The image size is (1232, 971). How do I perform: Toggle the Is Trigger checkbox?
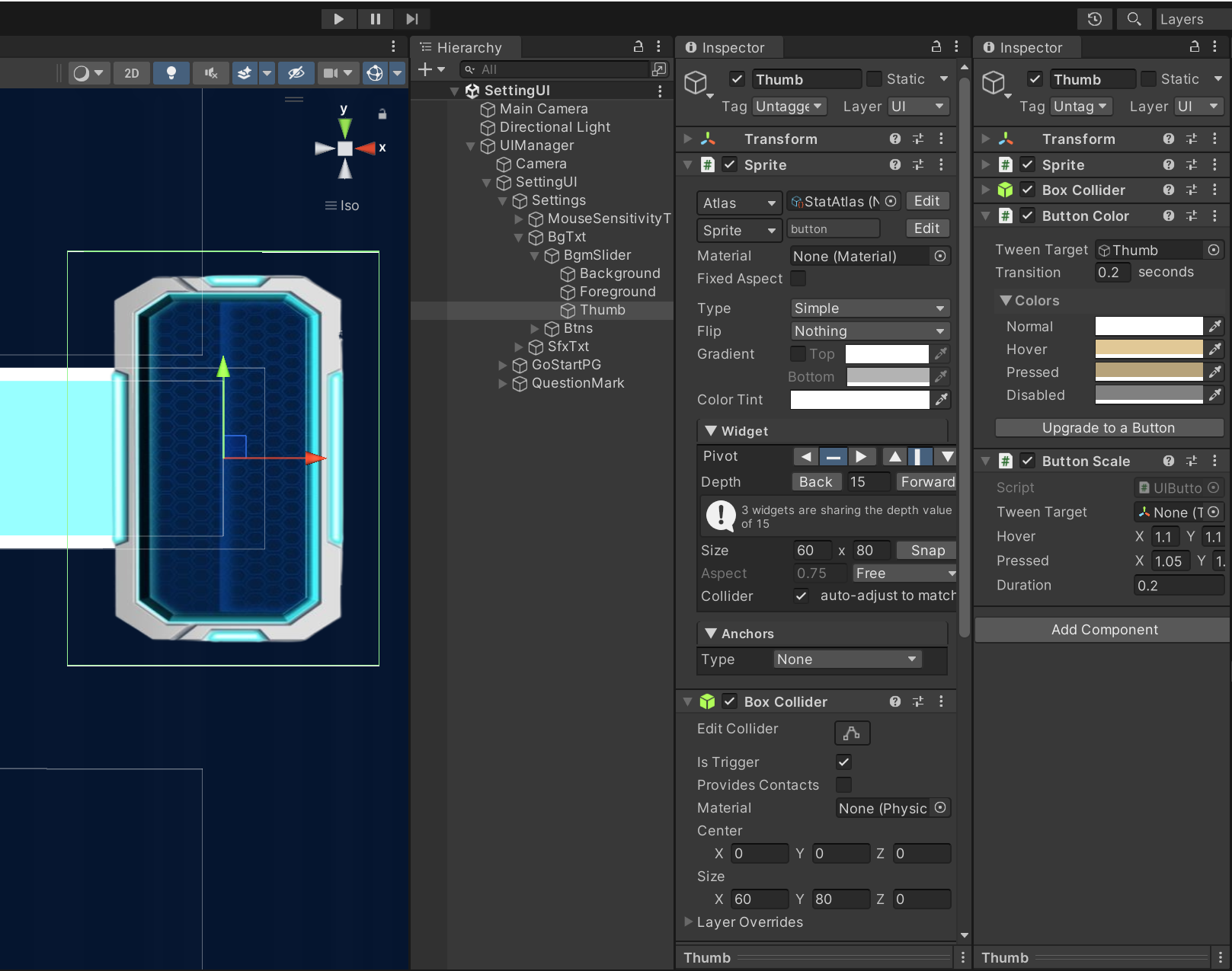point(843,762)
